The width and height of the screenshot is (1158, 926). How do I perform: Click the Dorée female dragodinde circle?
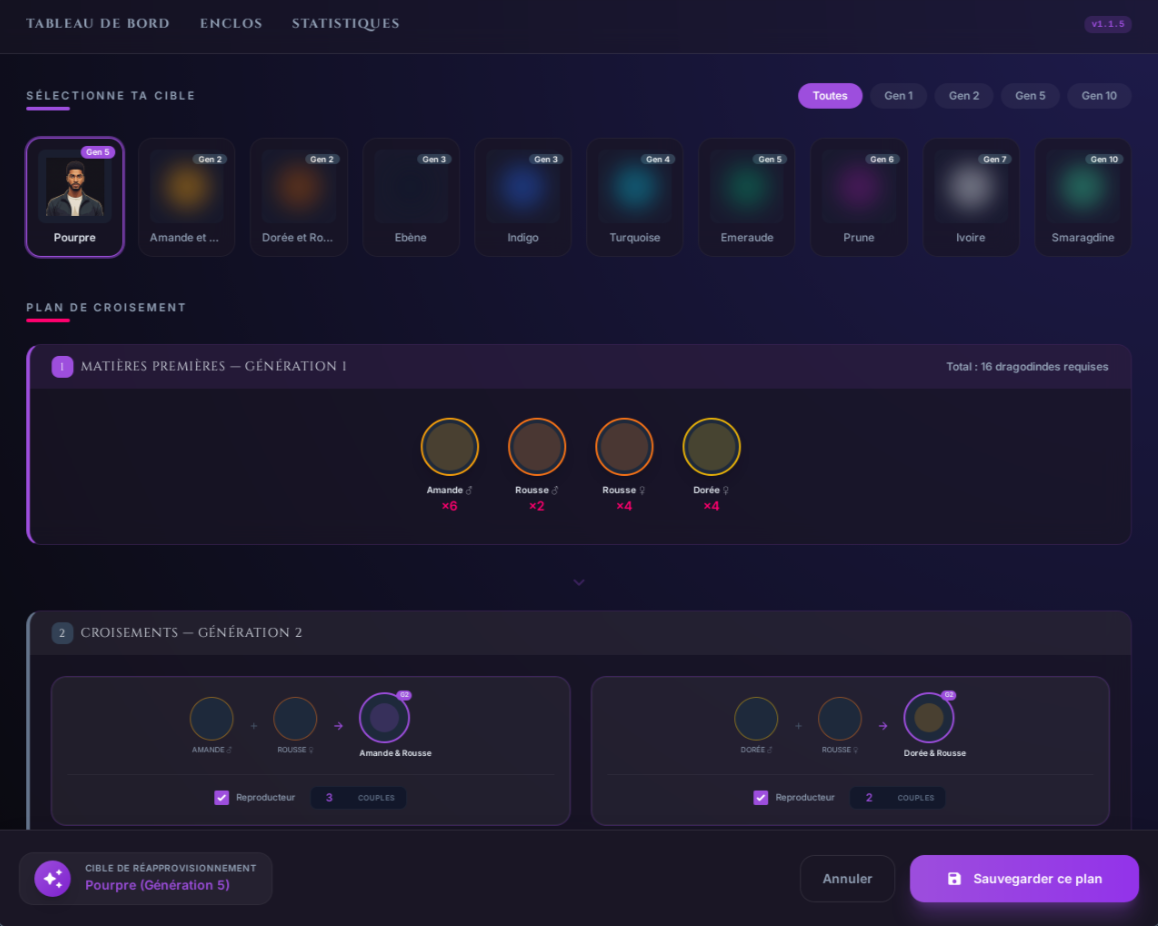[x=711, y=447]
